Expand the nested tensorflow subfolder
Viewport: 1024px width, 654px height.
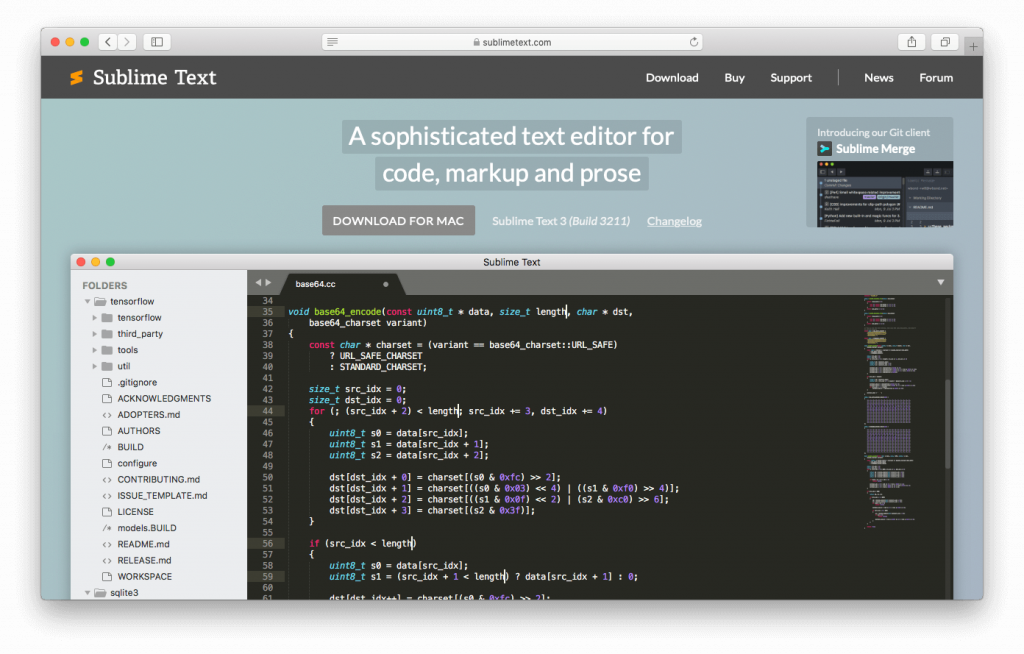(95, 318)
